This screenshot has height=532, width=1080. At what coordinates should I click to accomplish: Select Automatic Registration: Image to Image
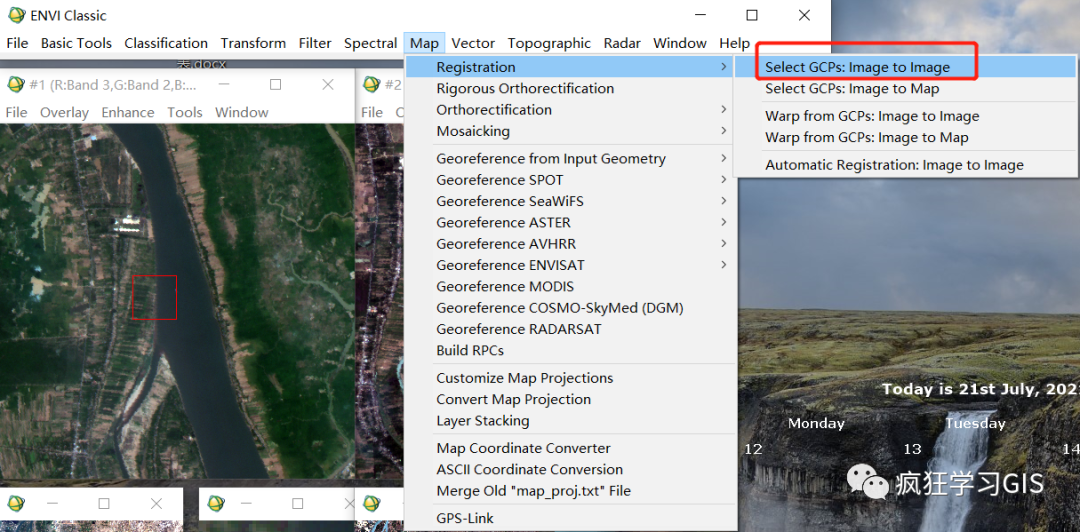click(894, 165)
